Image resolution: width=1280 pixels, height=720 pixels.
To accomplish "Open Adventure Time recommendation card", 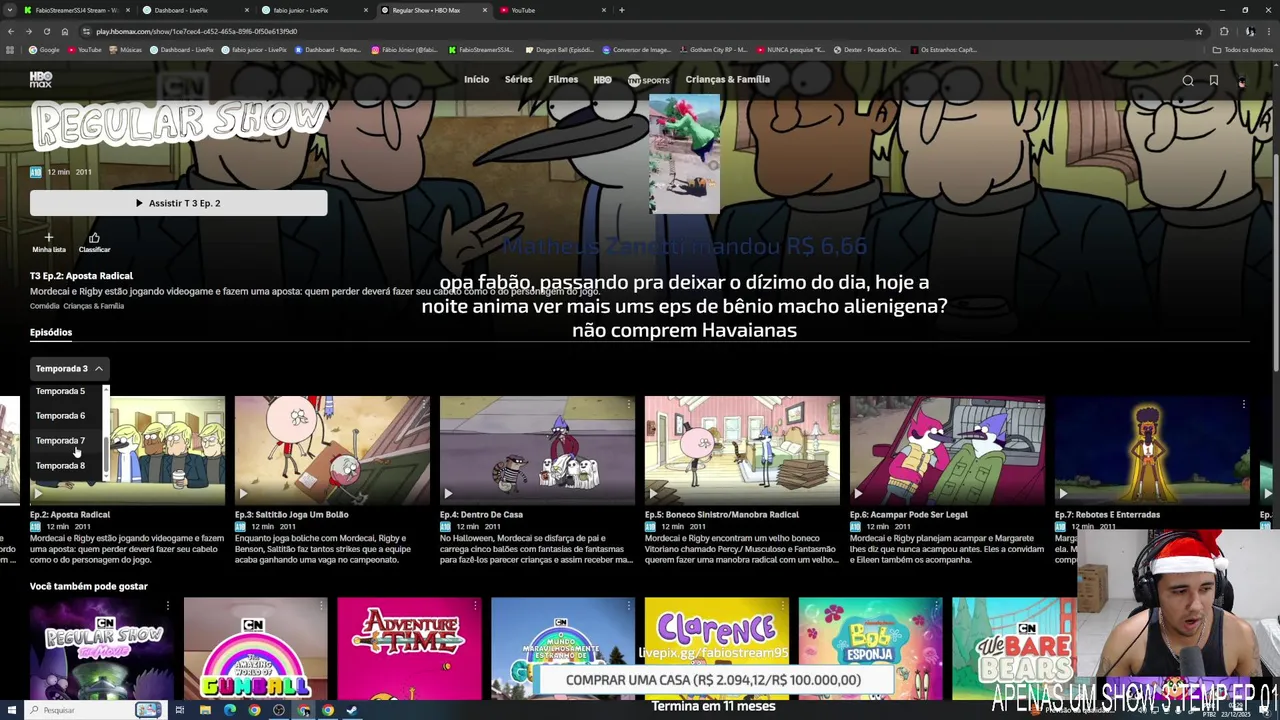I will [409, 648].
